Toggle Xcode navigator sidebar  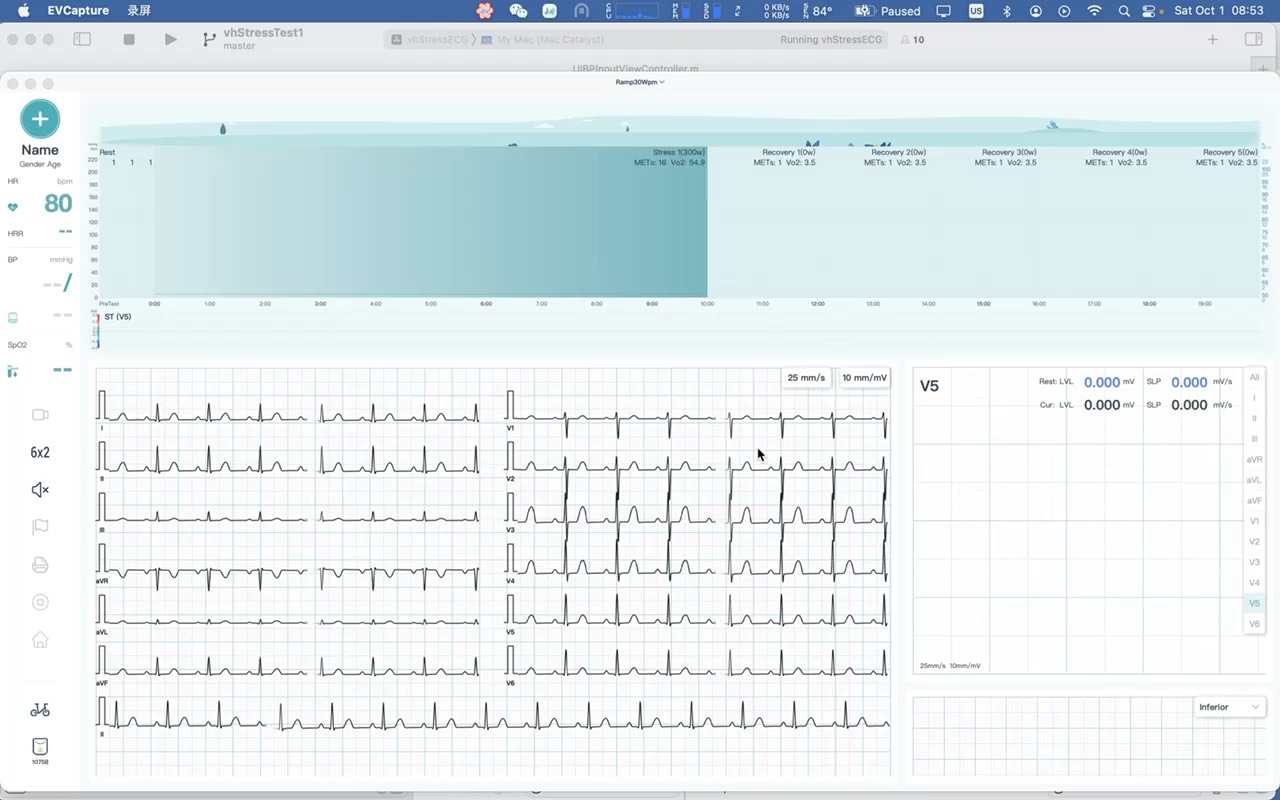(82, 39)
